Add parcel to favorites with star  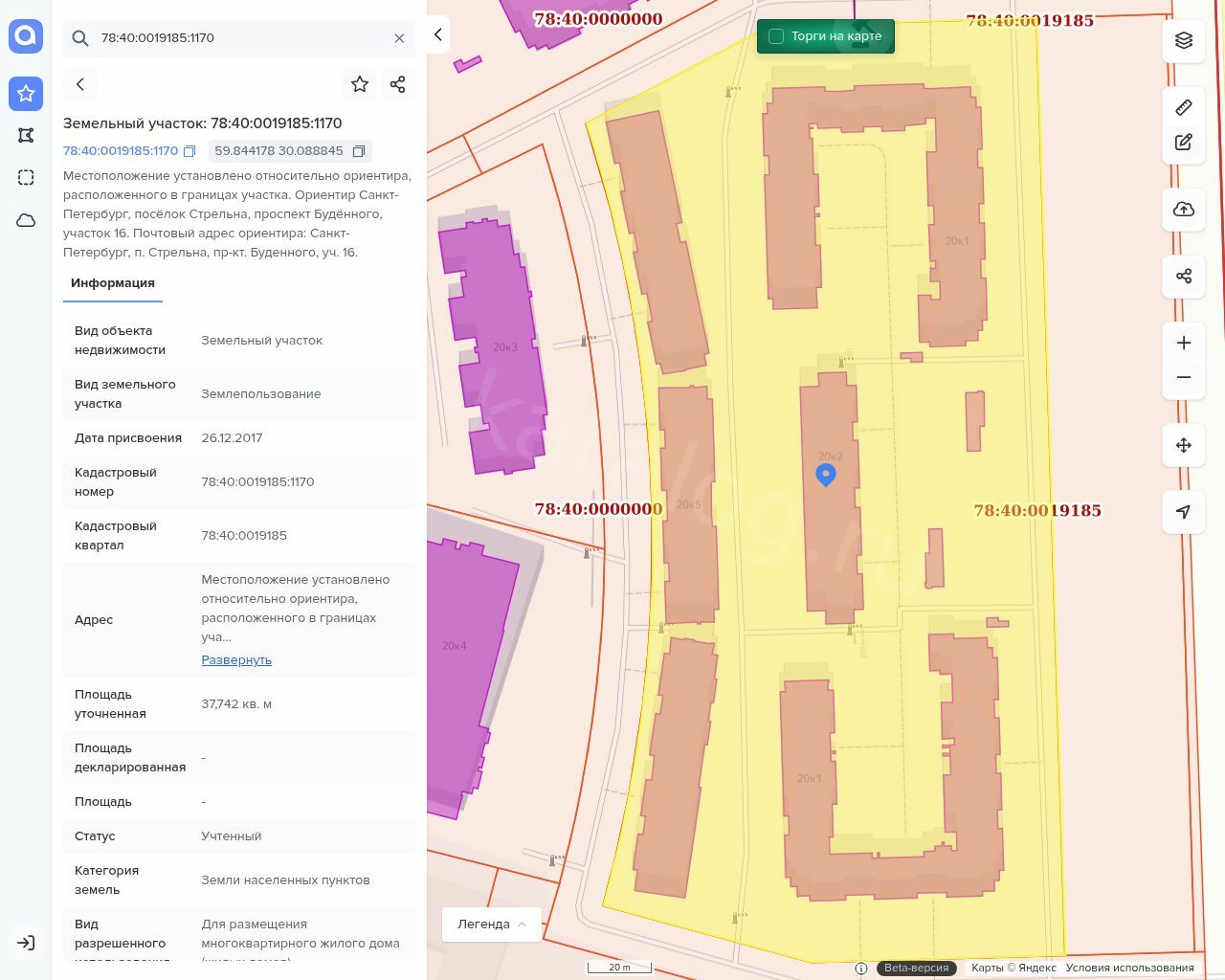(360, 84)
